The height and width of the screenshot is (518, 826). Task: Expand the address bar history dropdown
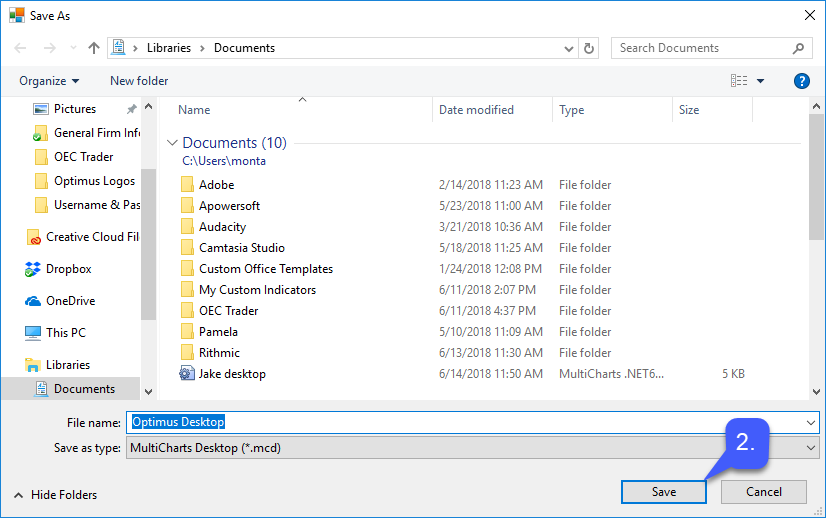click(x=569, y=48)
